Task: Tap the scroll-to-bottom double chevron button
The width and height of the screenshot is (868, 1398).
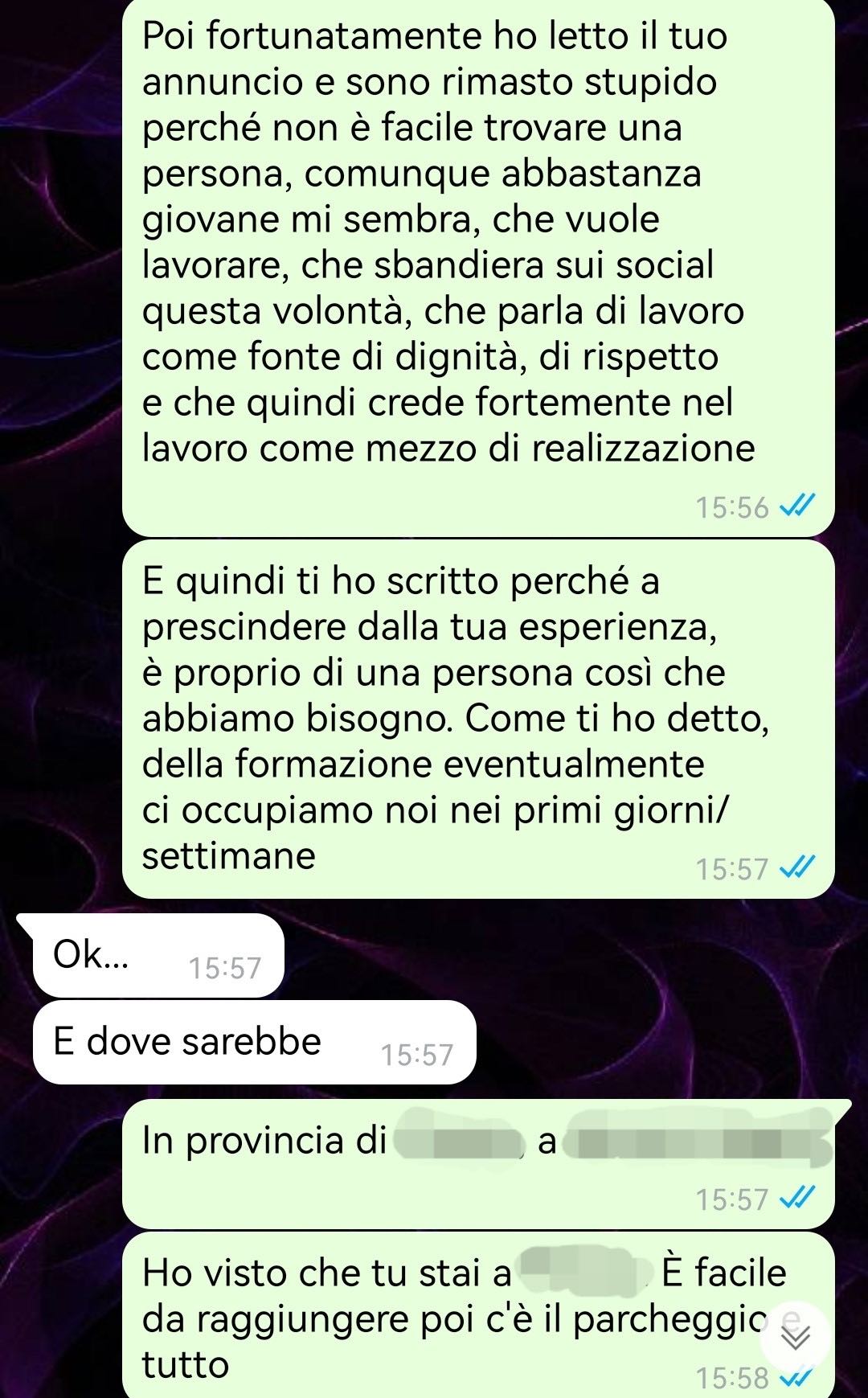Action: pos(796,1337)
